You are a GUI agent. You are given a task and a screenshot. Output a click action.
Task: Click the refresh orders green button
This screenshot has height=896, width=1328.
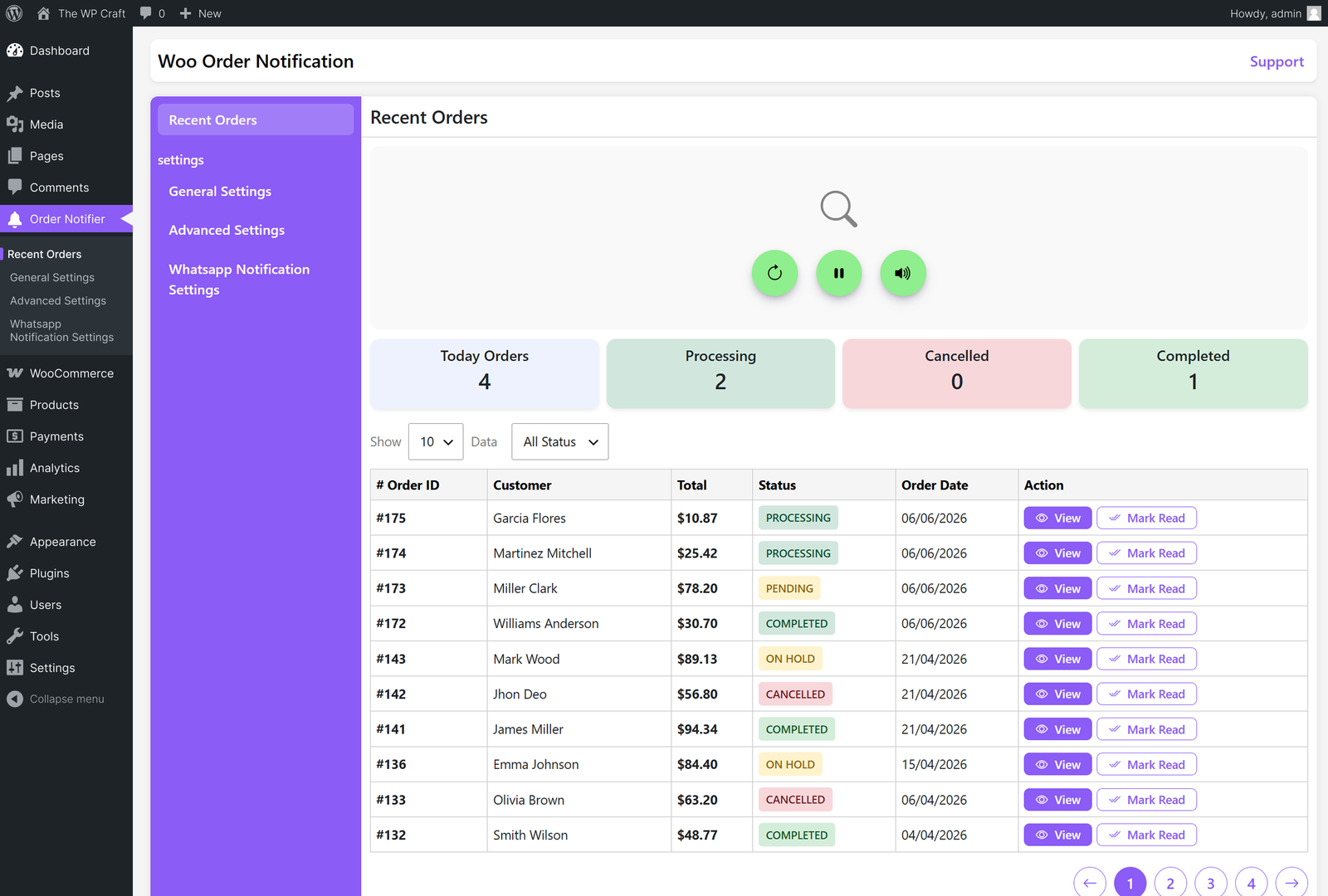(x=774, y=273)
